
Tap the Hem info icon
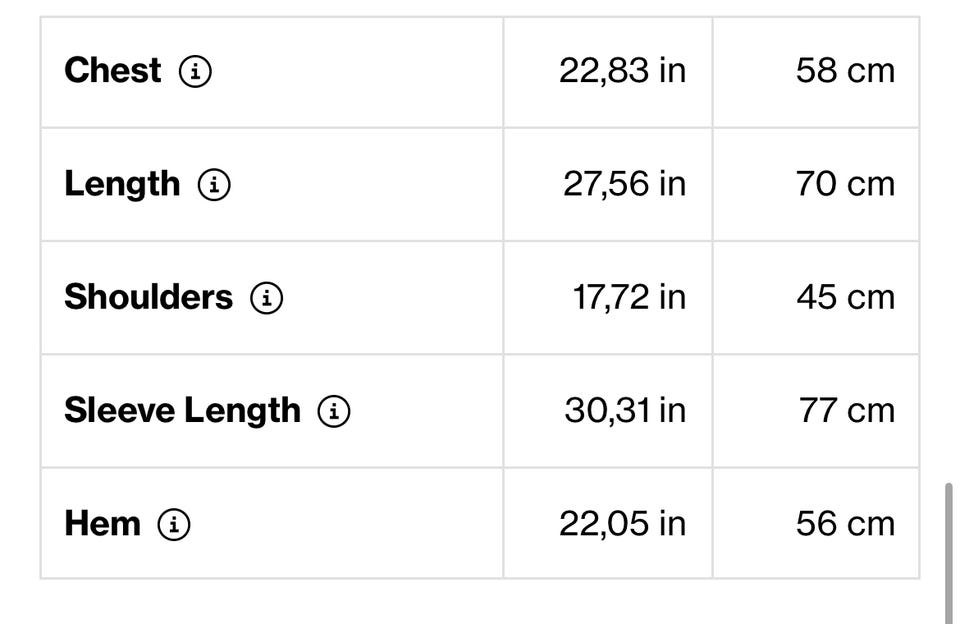(x=174, y=524)
